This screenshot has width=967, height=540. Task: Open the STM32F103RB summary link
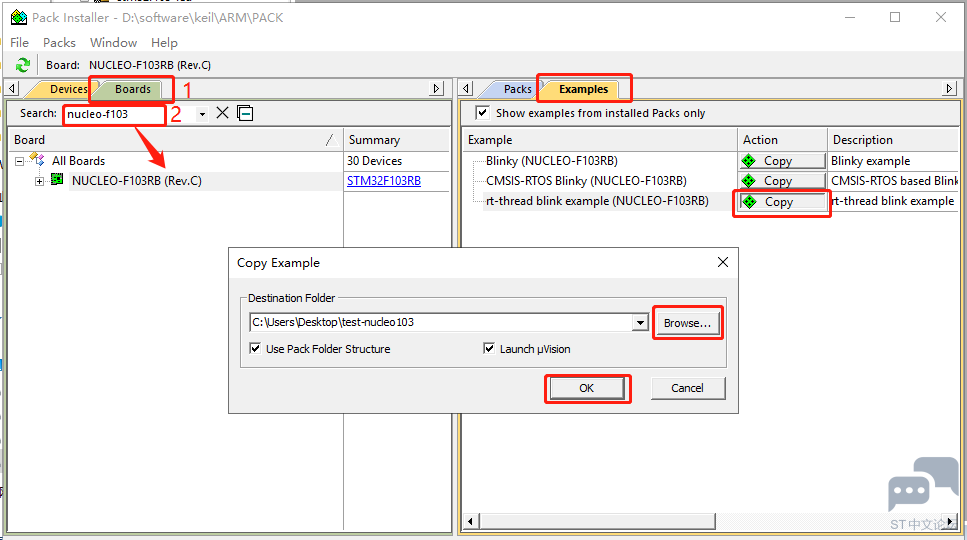coord(384,181)
